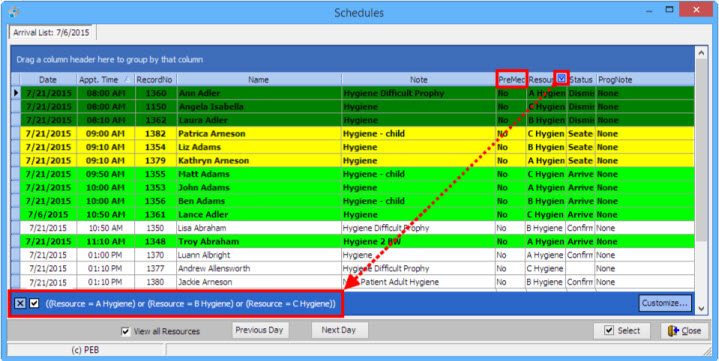Image resolution: width=719 pixels, height=361 pixels.
Task: Click the RecordNo column header
Action: point(155,80)
